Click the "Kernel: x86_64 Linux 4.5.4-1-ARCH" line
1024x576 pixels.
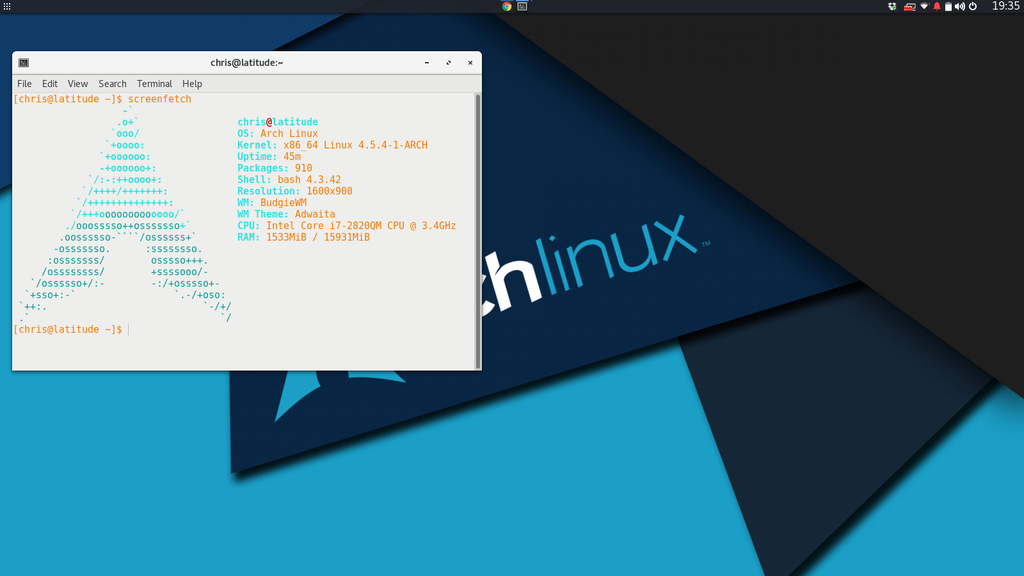point(332,145)
